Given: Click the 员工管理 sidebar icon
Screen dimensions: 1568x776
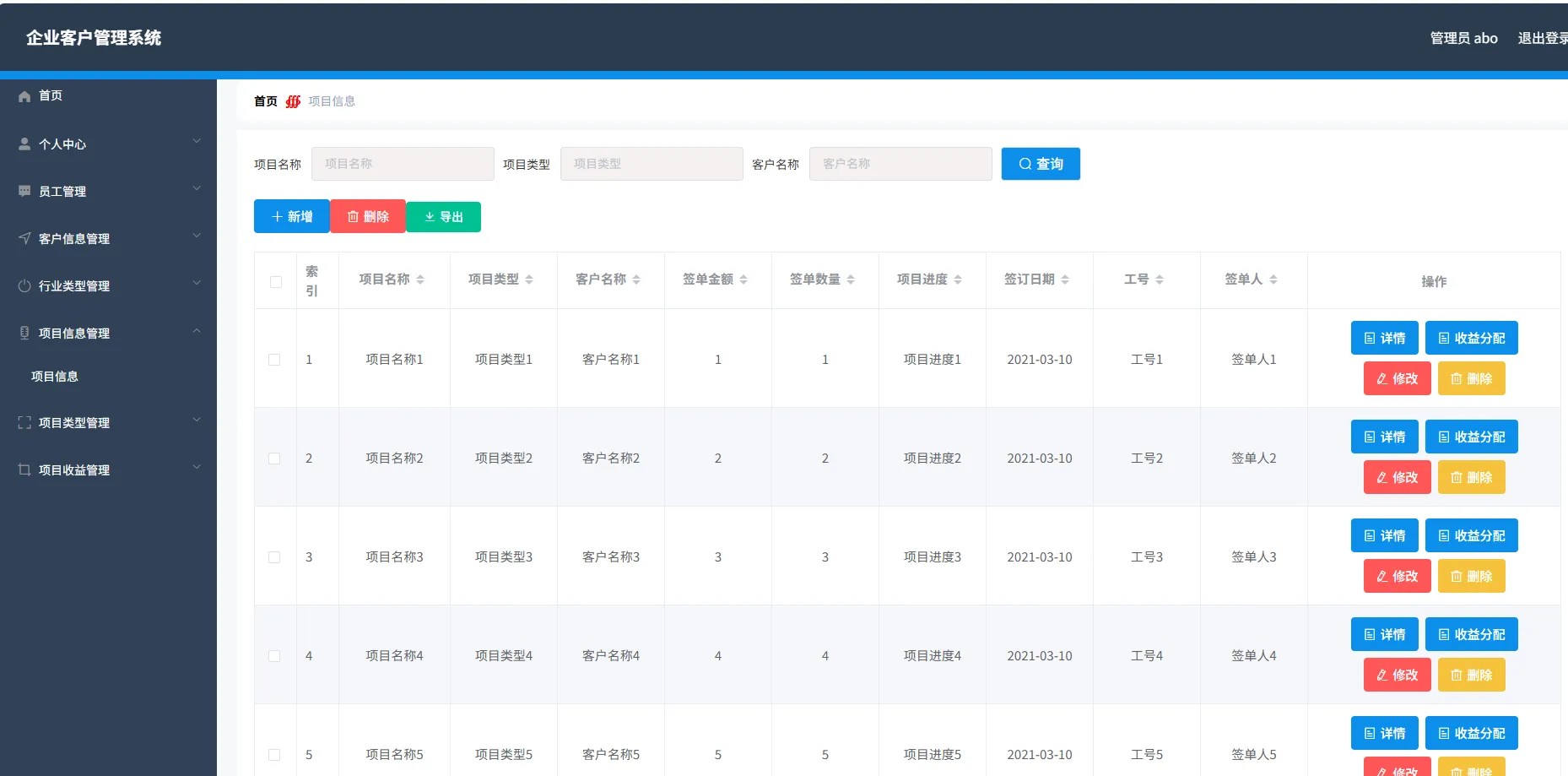Looking at the screenshot, I should coord(24,190).
